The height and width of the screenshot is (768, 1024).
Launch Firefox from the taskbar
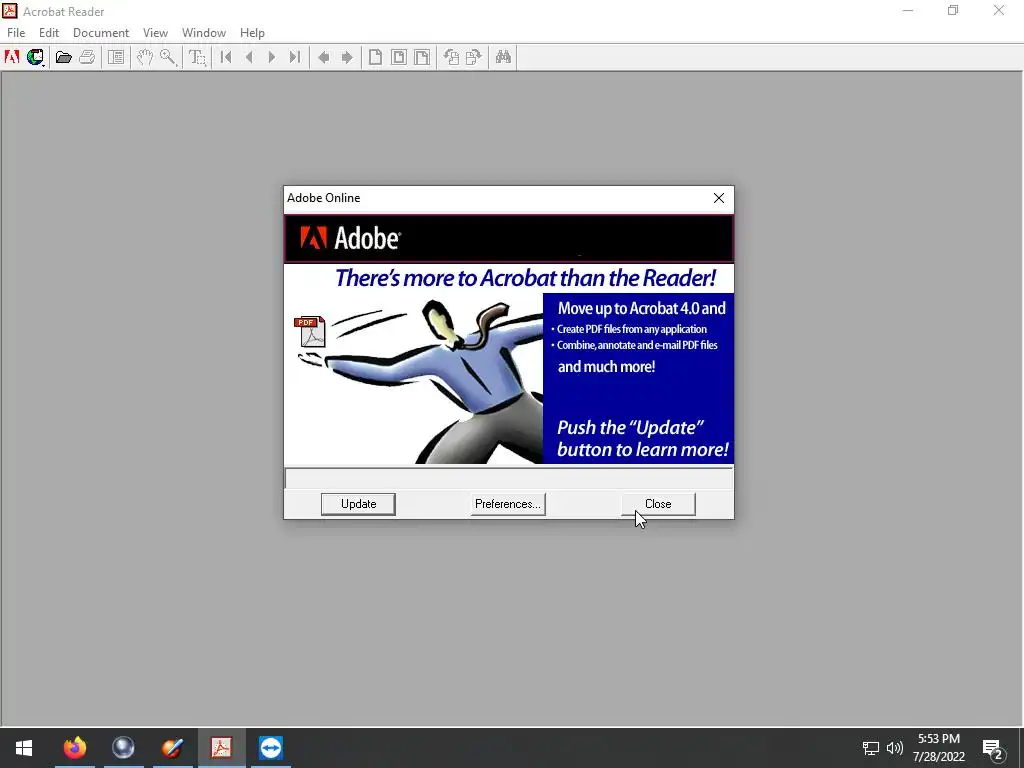(74, 748)
